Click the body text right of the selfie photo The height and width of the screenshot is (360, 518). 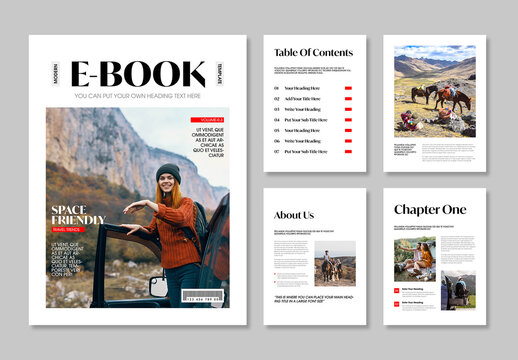point(458,250)
